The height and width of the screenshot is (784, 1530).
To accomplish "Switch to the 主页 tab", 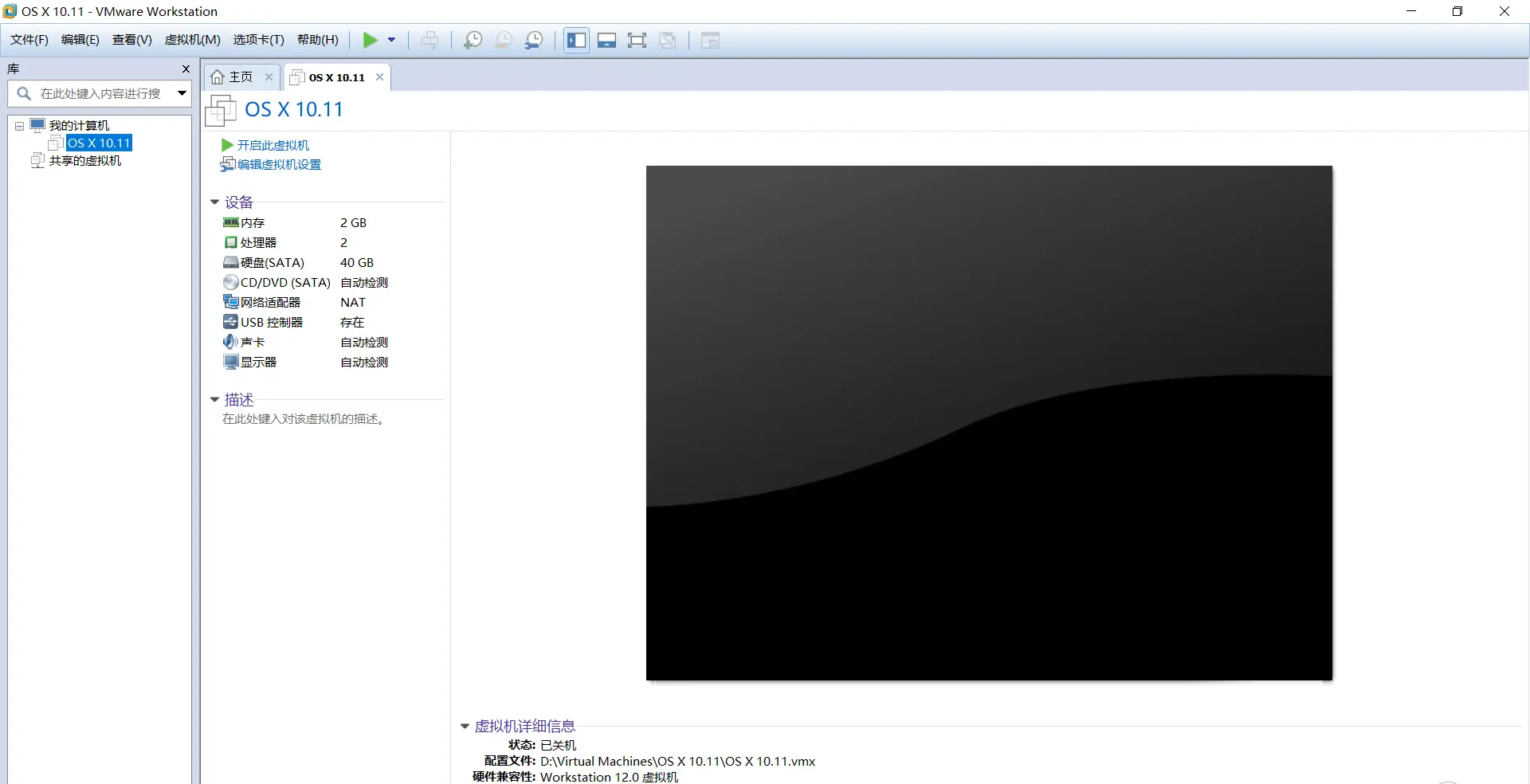I will (241, 77).
